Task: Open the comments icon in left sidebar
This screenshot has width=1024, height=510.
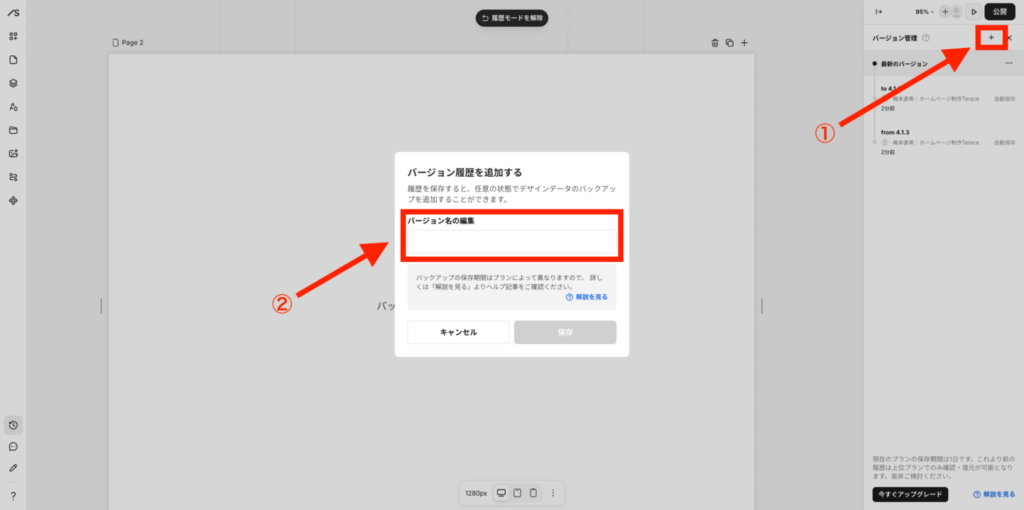Action: [x=13, y=447]
